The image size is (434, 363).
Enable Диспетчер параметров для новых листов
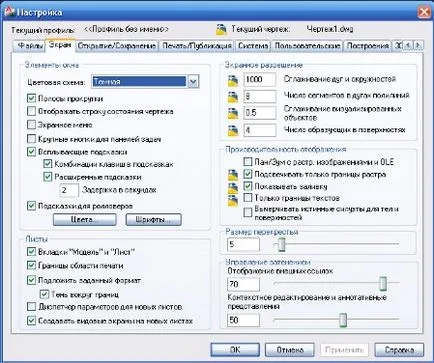click(31, 306)
